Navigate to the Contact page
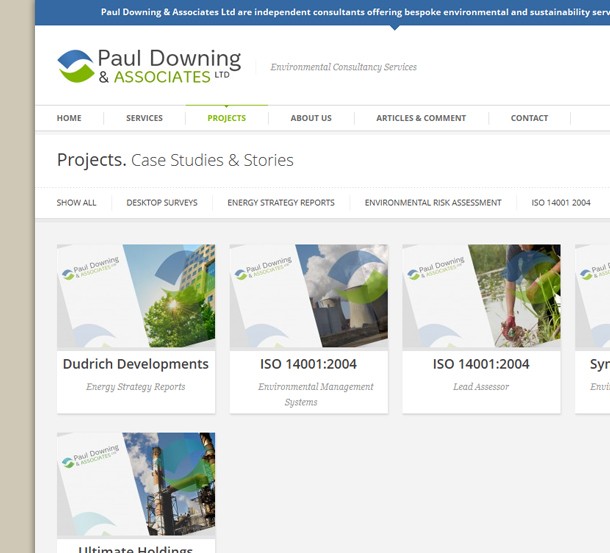 529,118
